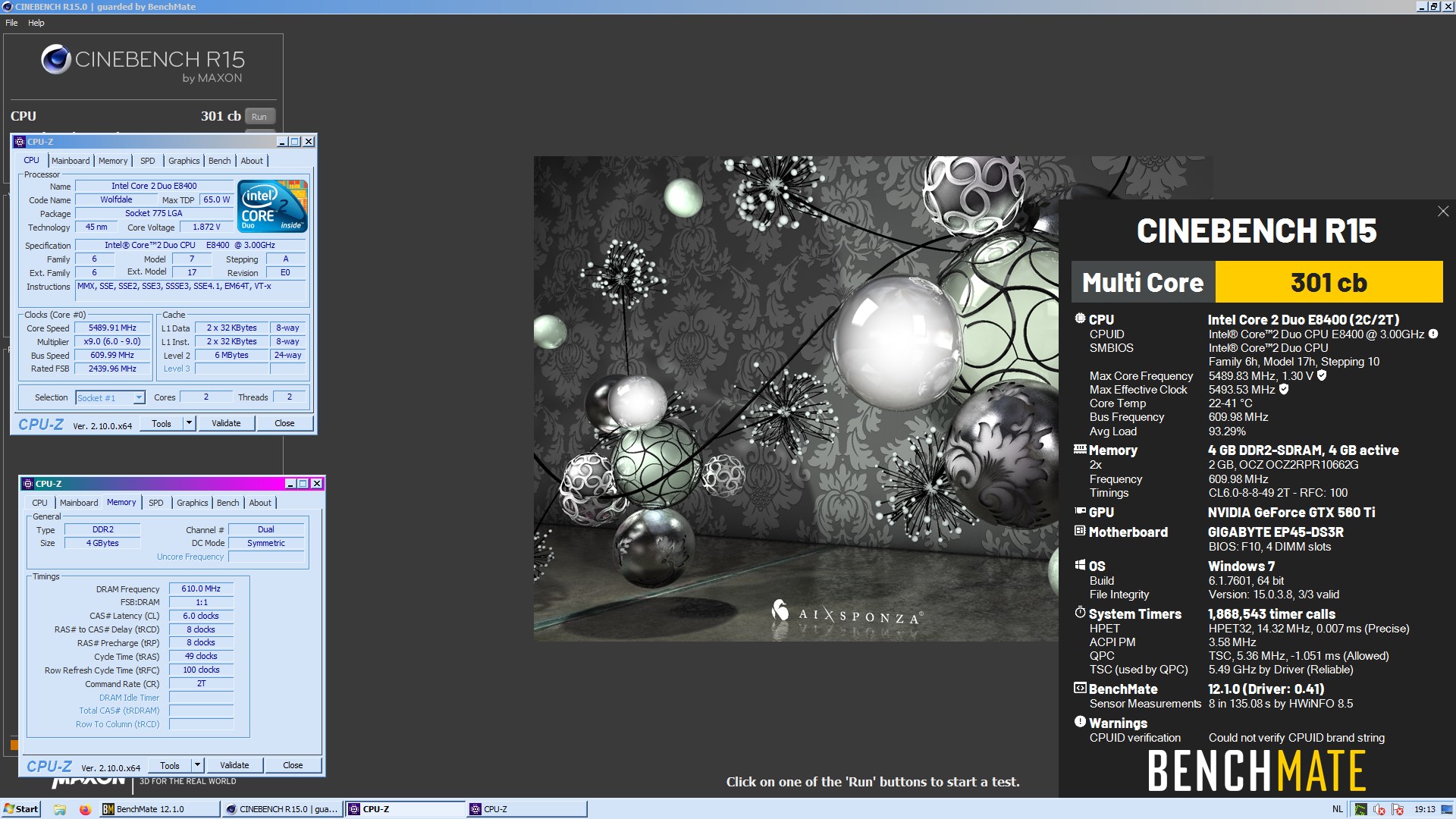This screenshot has height=819, width=1456.
Task: Click the Multiplier x9.0 (6.0 - 9.0) field
Action: point(112,342)
